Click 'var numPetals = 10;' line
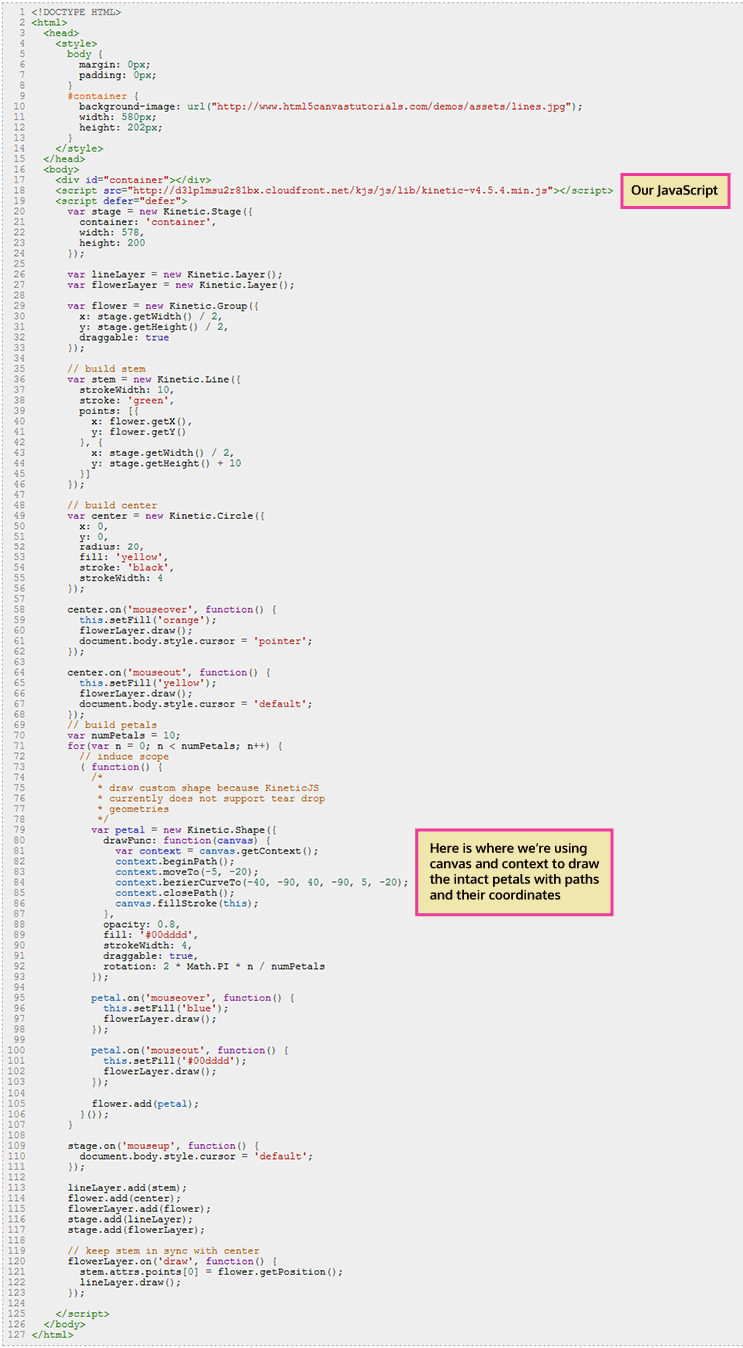The width and height of the screenshot is (743, 1348). click(125, 735)
